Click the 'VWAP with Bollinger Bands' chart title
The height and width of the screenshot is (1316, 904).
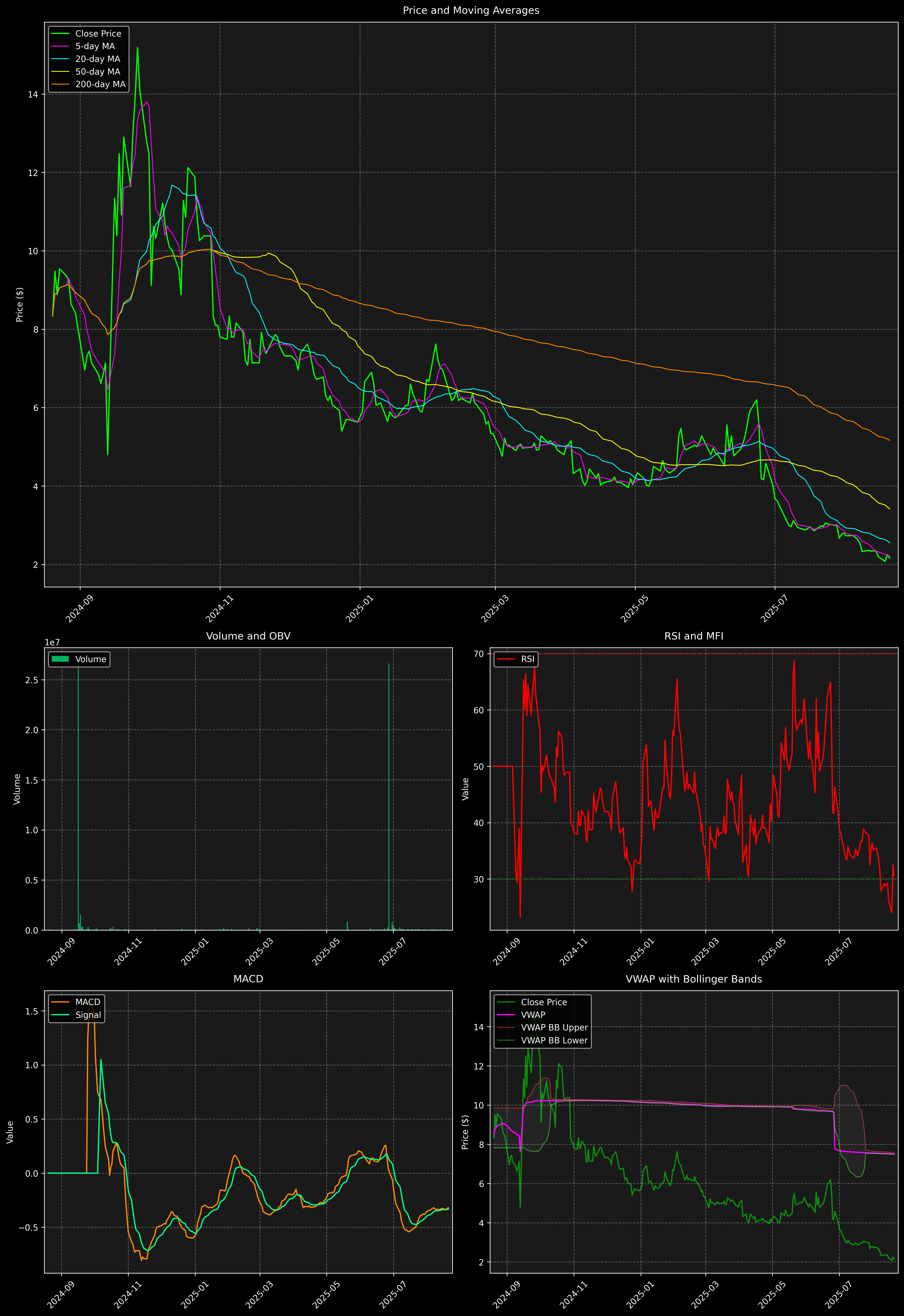point(694,979)
